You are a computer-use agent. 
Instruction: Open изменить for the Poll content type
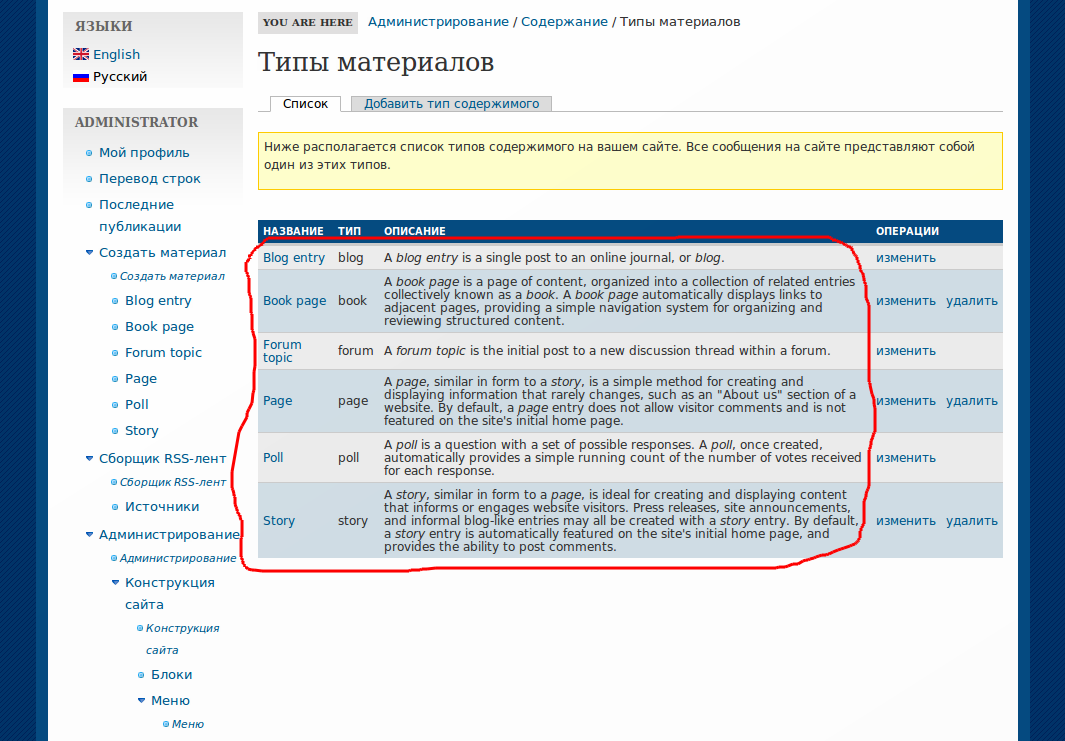click(905, 457)
